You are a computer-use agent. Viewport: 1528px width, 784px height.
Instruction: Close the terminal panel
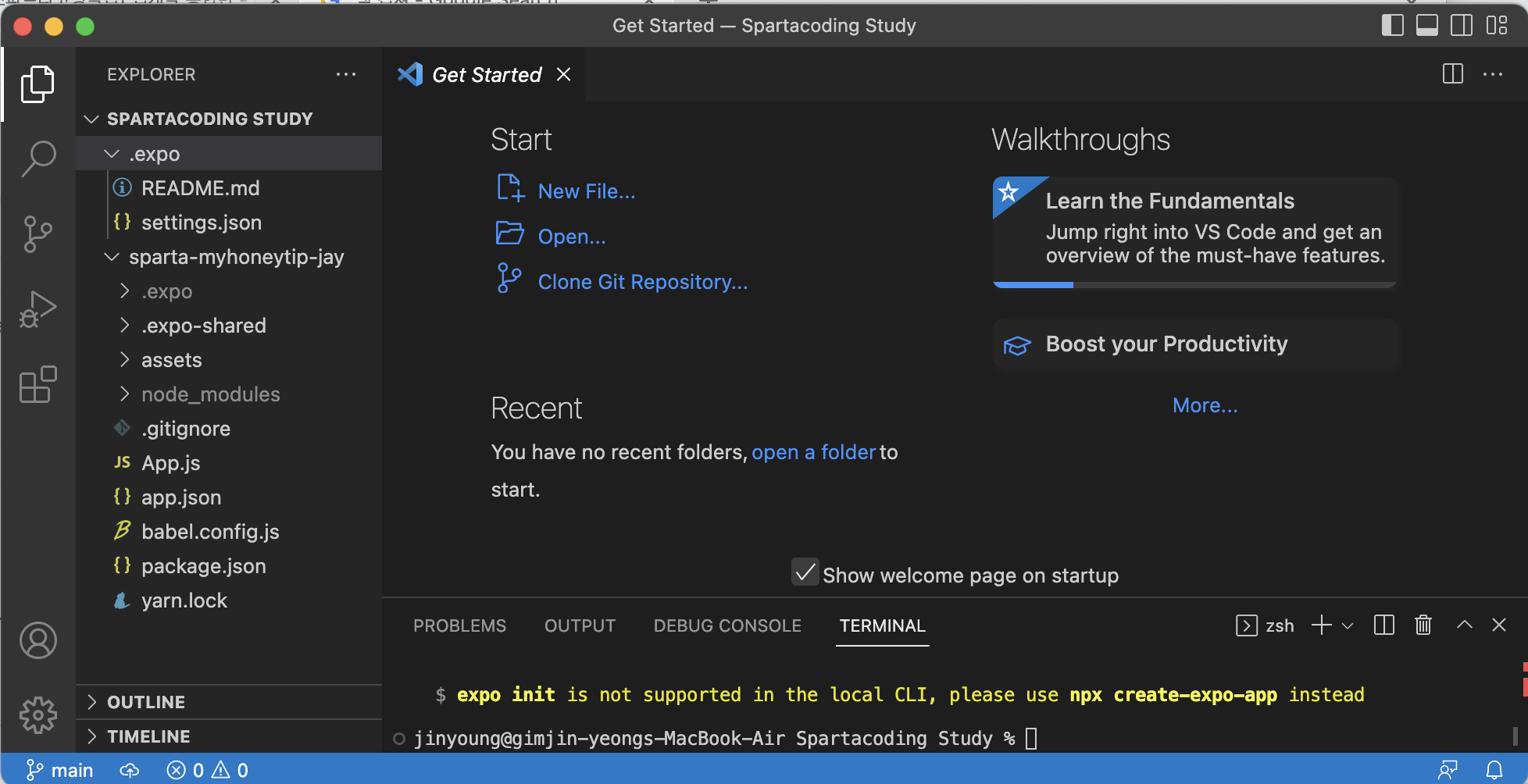pyautogui.click(x=1499, y=625)
